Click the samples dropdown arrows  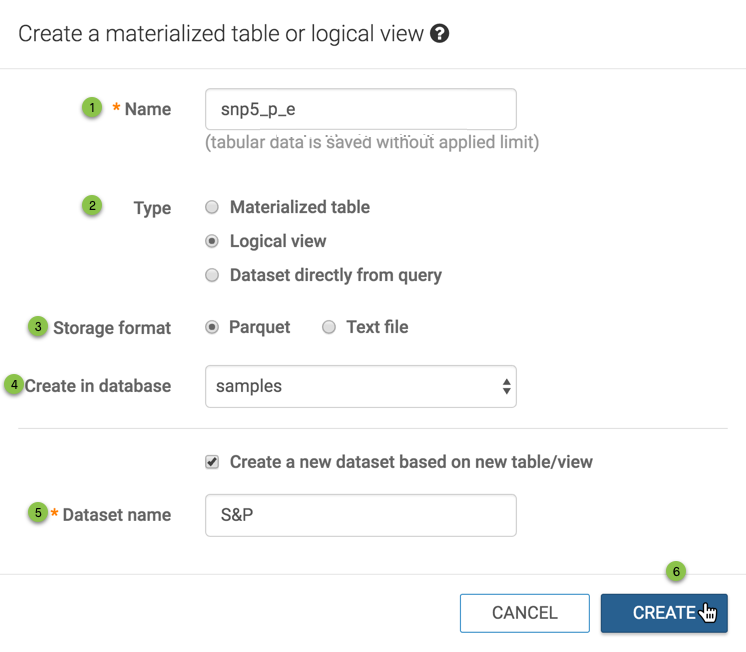[x=506, y=386]
